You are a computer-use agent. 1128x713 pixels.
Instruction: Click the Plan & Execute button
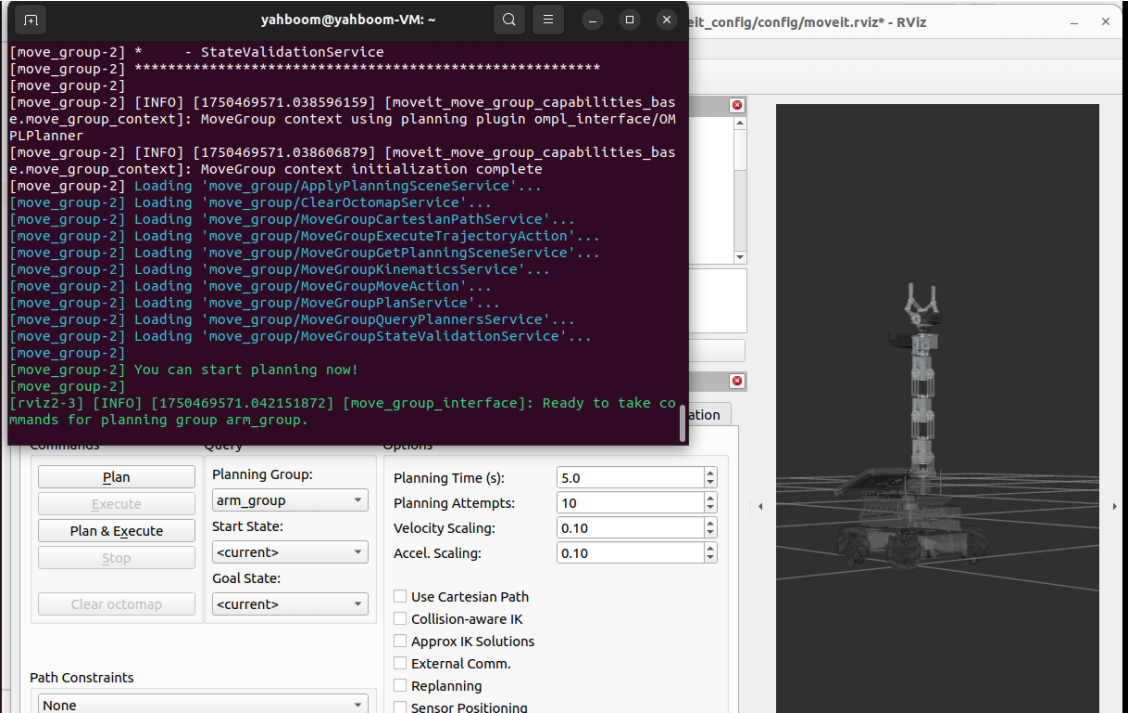coord(117,531)
